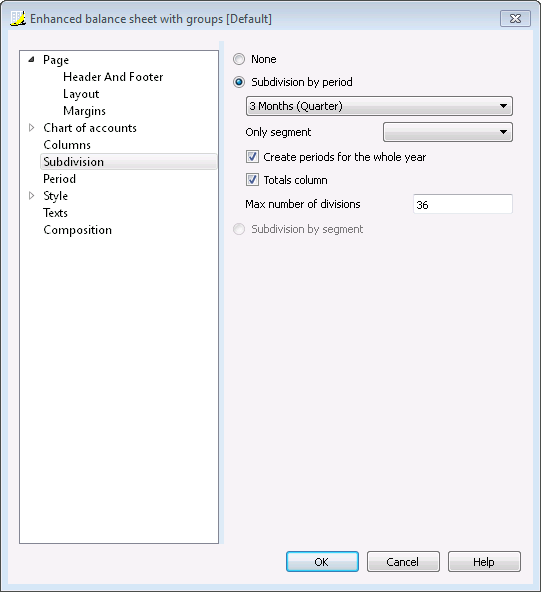Expand the Style tree node
This screenshot has width=541, height=592.
tap(32, 196)
